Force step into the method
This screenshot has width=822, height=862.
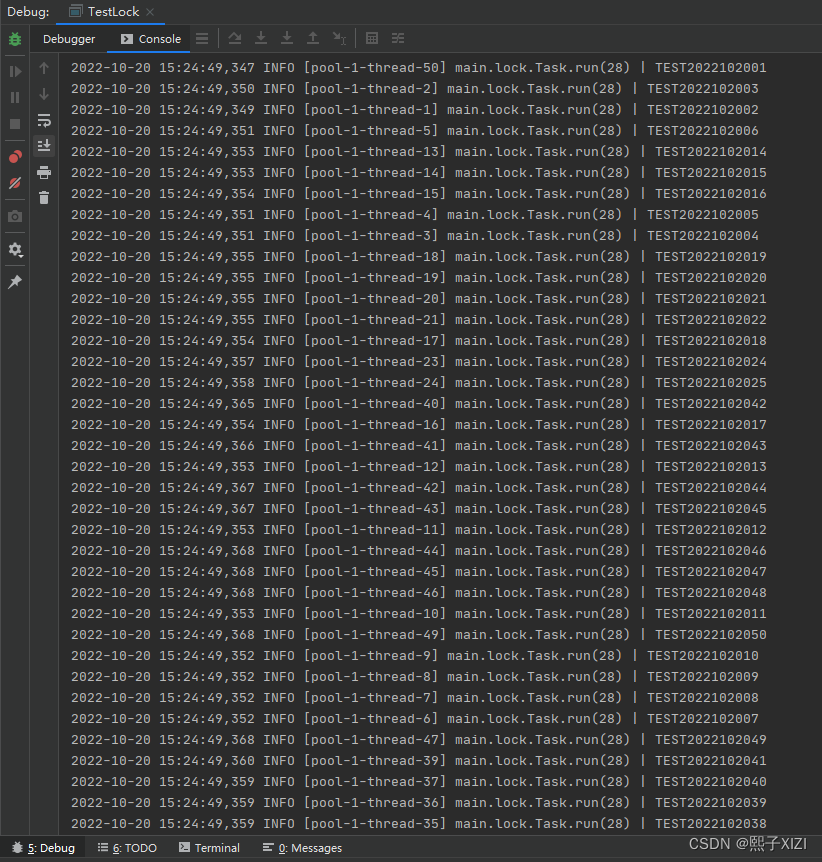tap(287, 38)
